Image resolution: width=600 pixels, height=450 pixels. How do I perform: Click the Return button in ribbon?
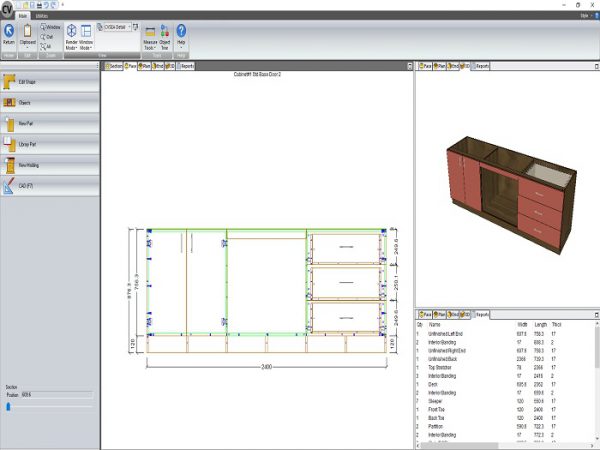tap(9, 35)
